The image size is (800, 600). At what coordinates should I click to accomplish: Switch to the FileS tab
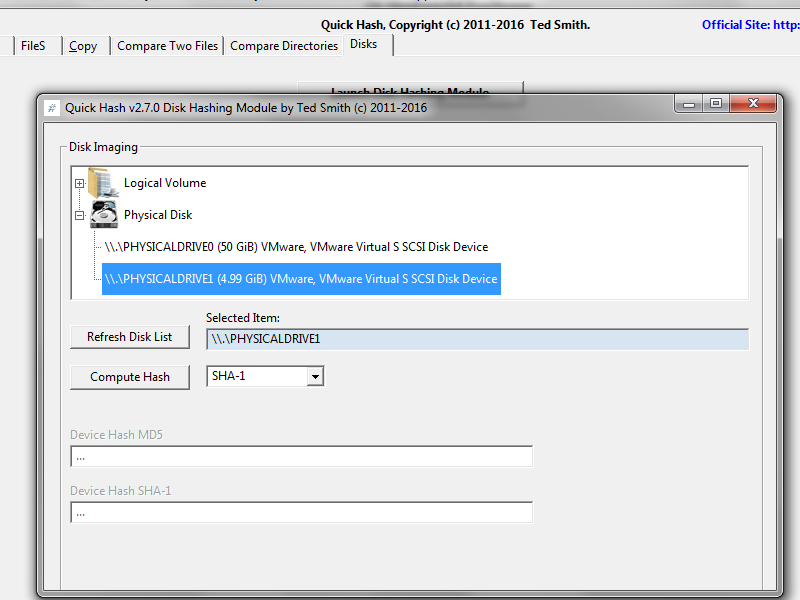click(34, 45)
